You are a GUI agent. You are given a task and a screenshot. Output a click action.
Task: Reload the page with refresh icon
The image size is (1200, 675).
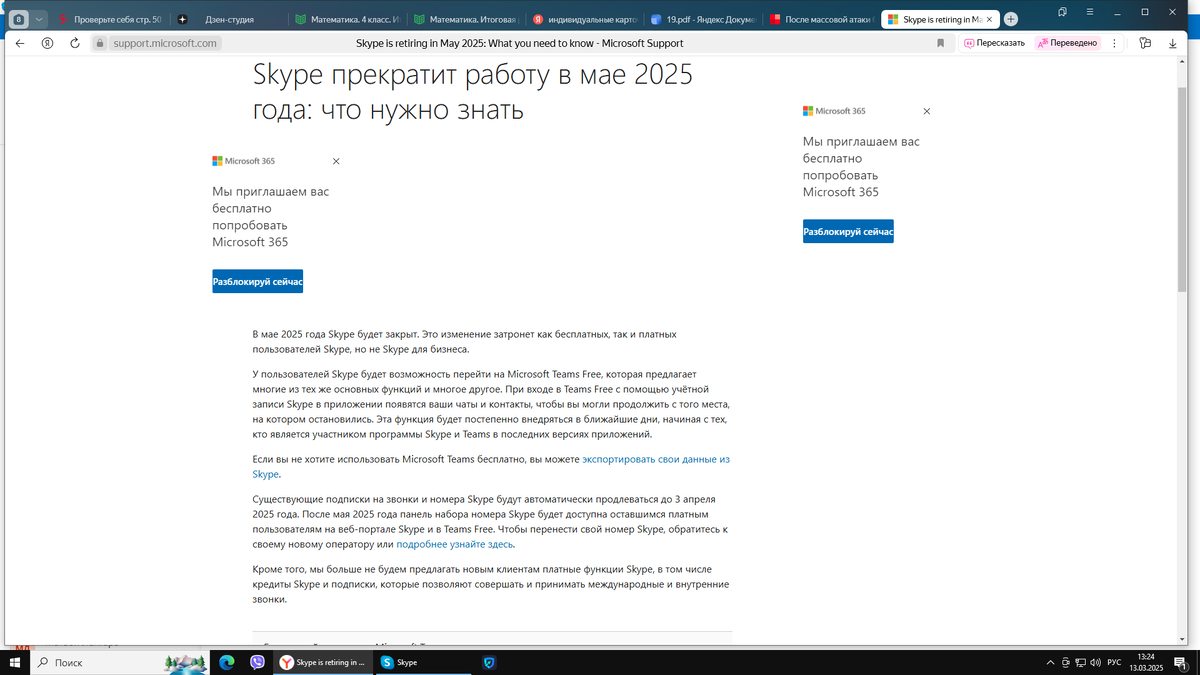tap(74, 43)
